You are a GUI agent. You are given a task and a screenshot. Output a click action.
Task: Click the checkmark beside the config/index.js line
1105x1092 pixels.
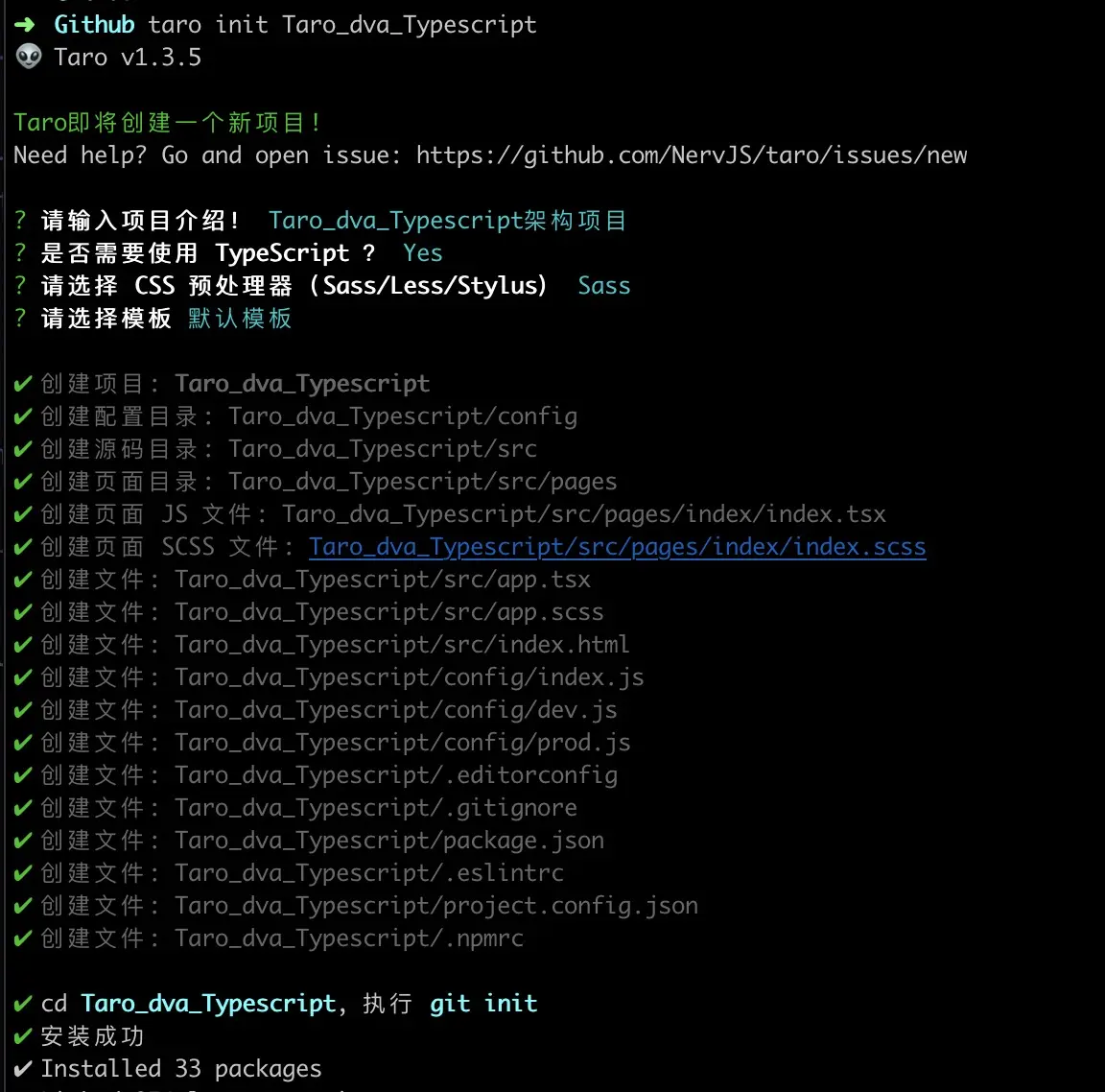pyautogui.click(x=23, y=677)
